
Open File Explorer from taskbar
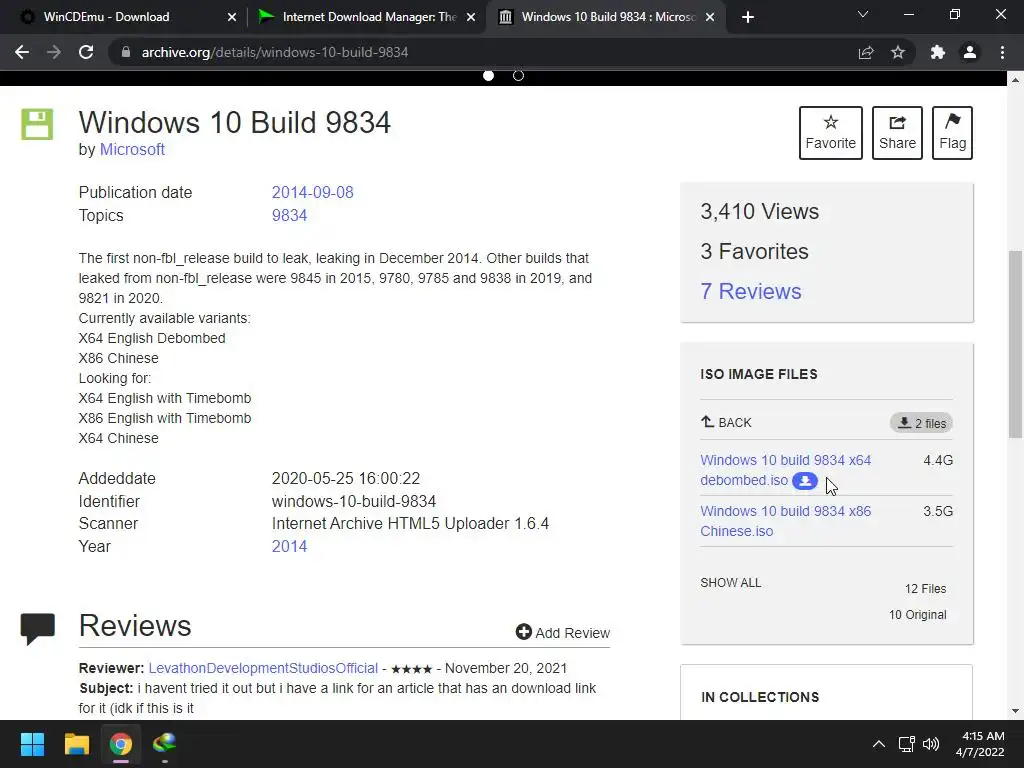(76, 744)
